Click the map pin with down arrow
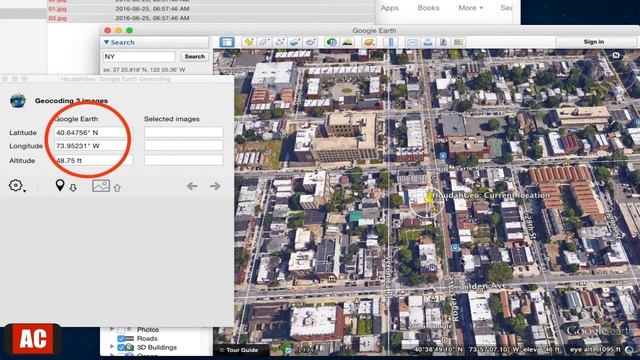The width and height of the screenshot is (640, 360). click(x=66, y=186)
